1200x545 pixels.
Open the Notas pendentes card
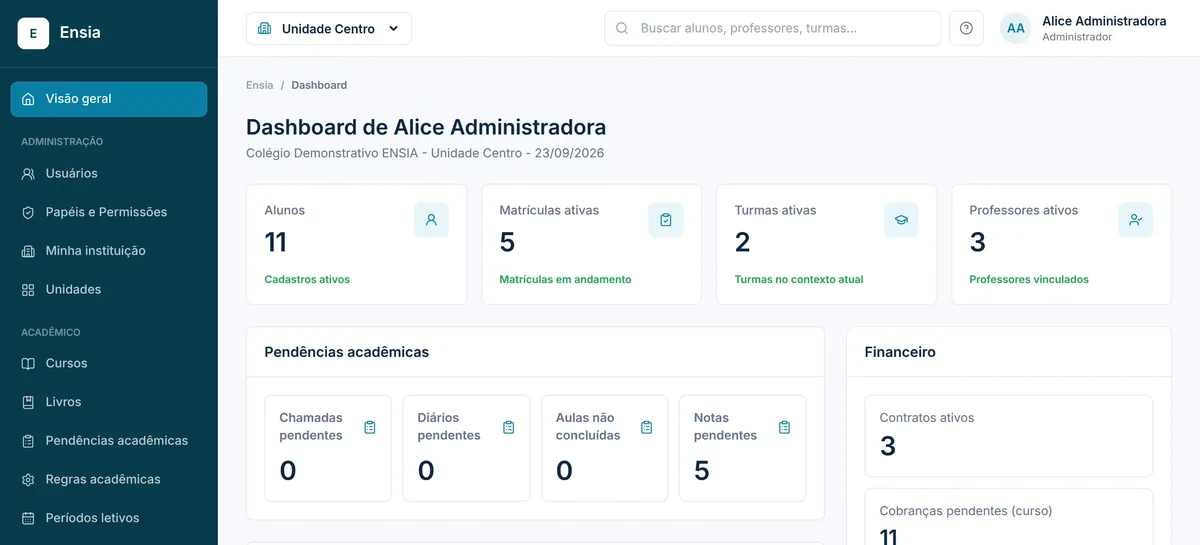click(742, 448)
